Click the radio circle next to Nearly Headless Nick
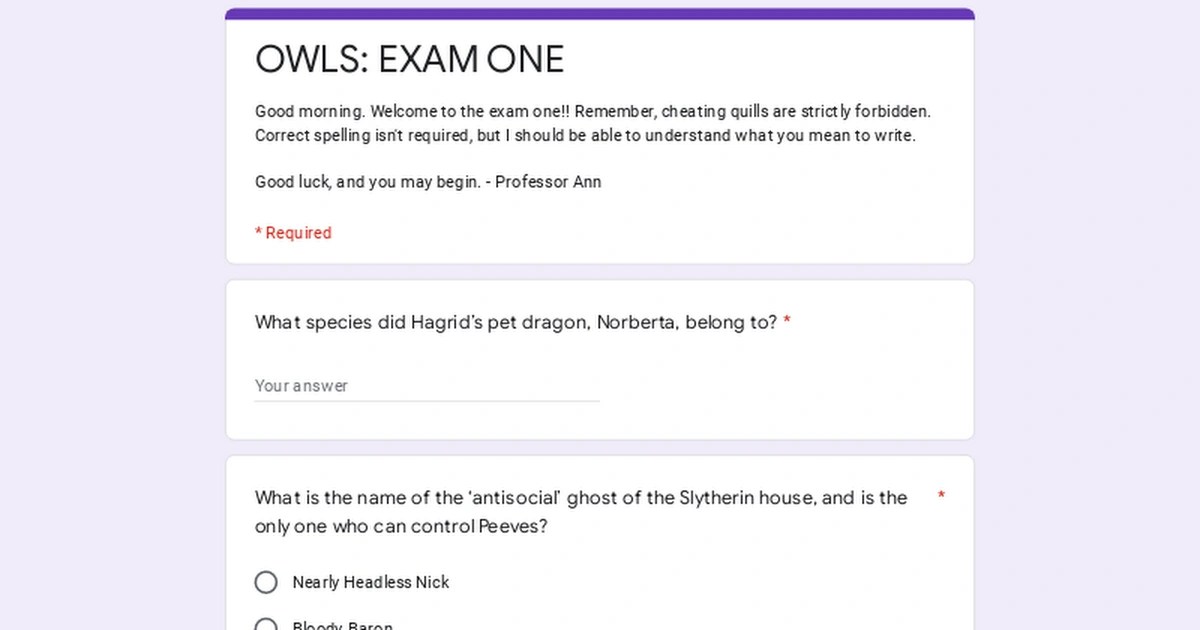Image resolution: width=1200 pixels, height=630 pixels. pos(266,582)
